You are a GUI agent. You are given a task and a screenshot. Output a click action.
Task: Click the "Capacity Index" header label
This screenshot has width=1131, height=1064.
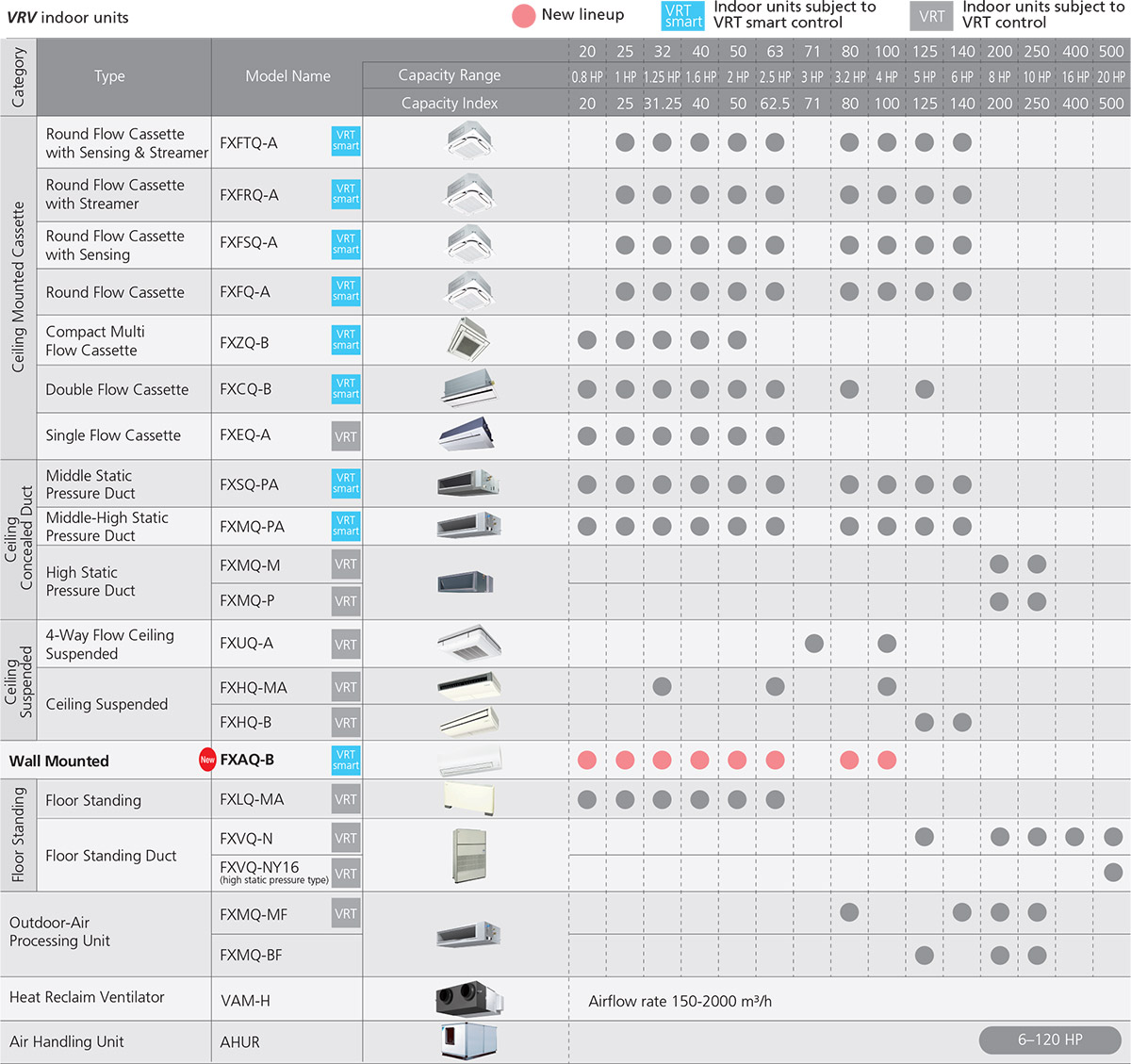pos(450,104)
